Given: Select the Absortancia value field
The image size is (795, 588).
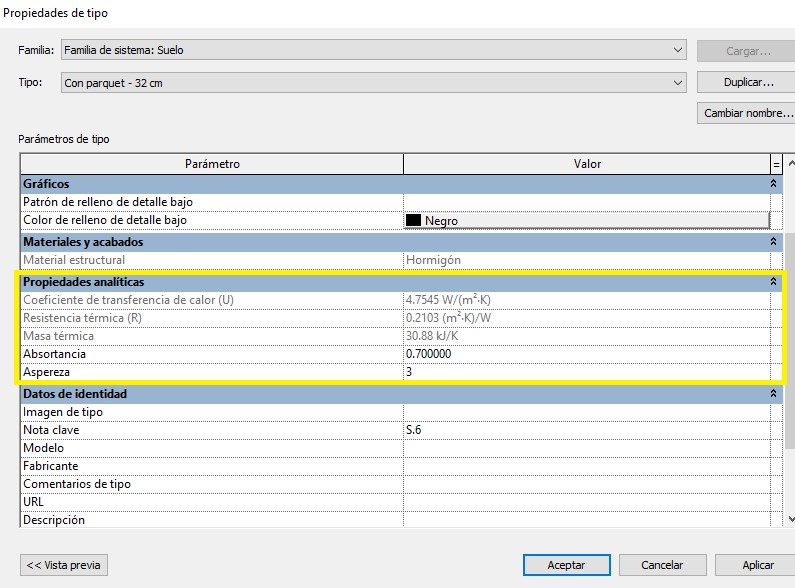Looking at the screenshot, I should [586, 354].
